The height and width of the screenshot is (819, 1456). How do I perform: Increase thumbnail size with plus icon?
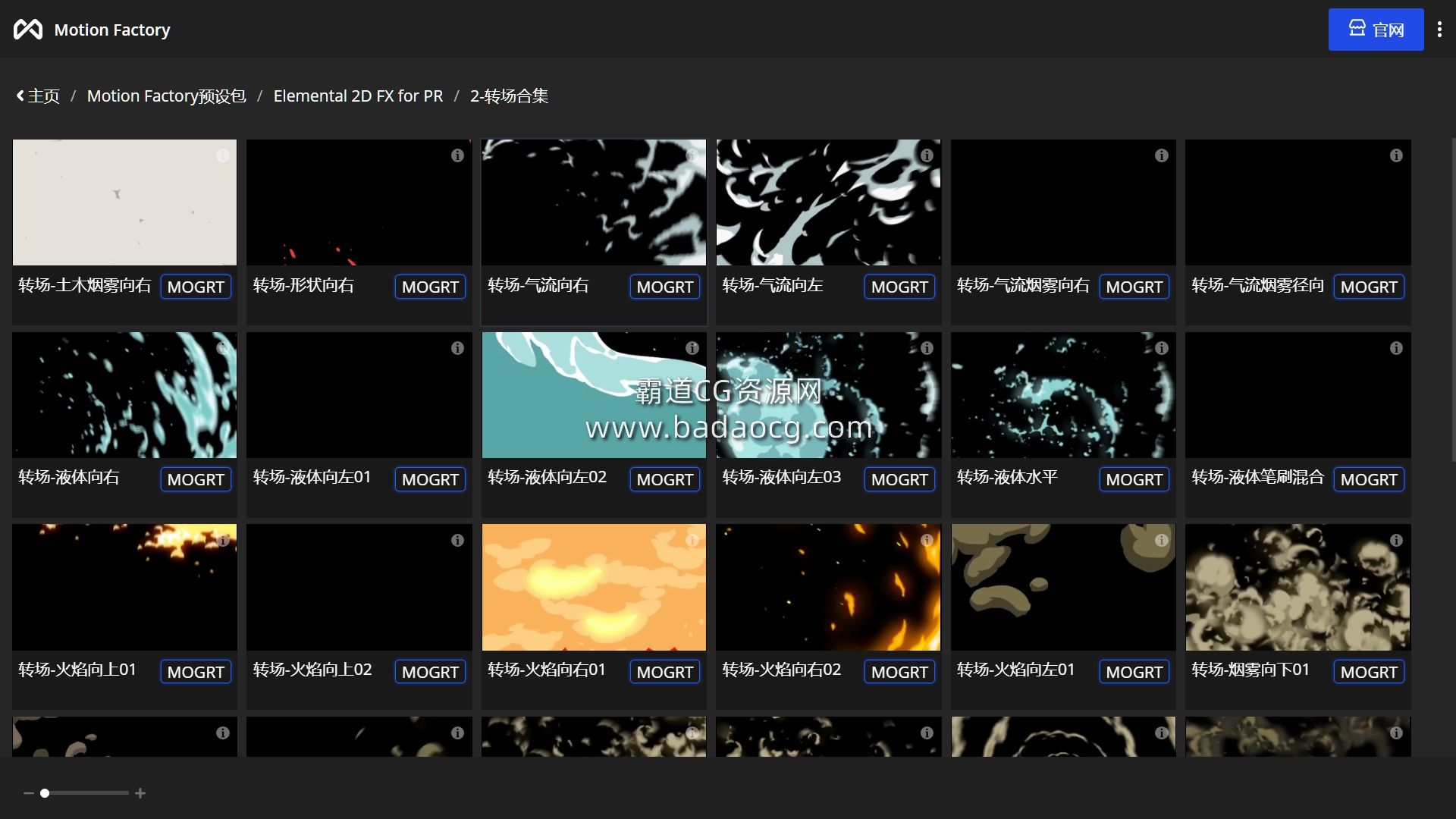(140, 793)
